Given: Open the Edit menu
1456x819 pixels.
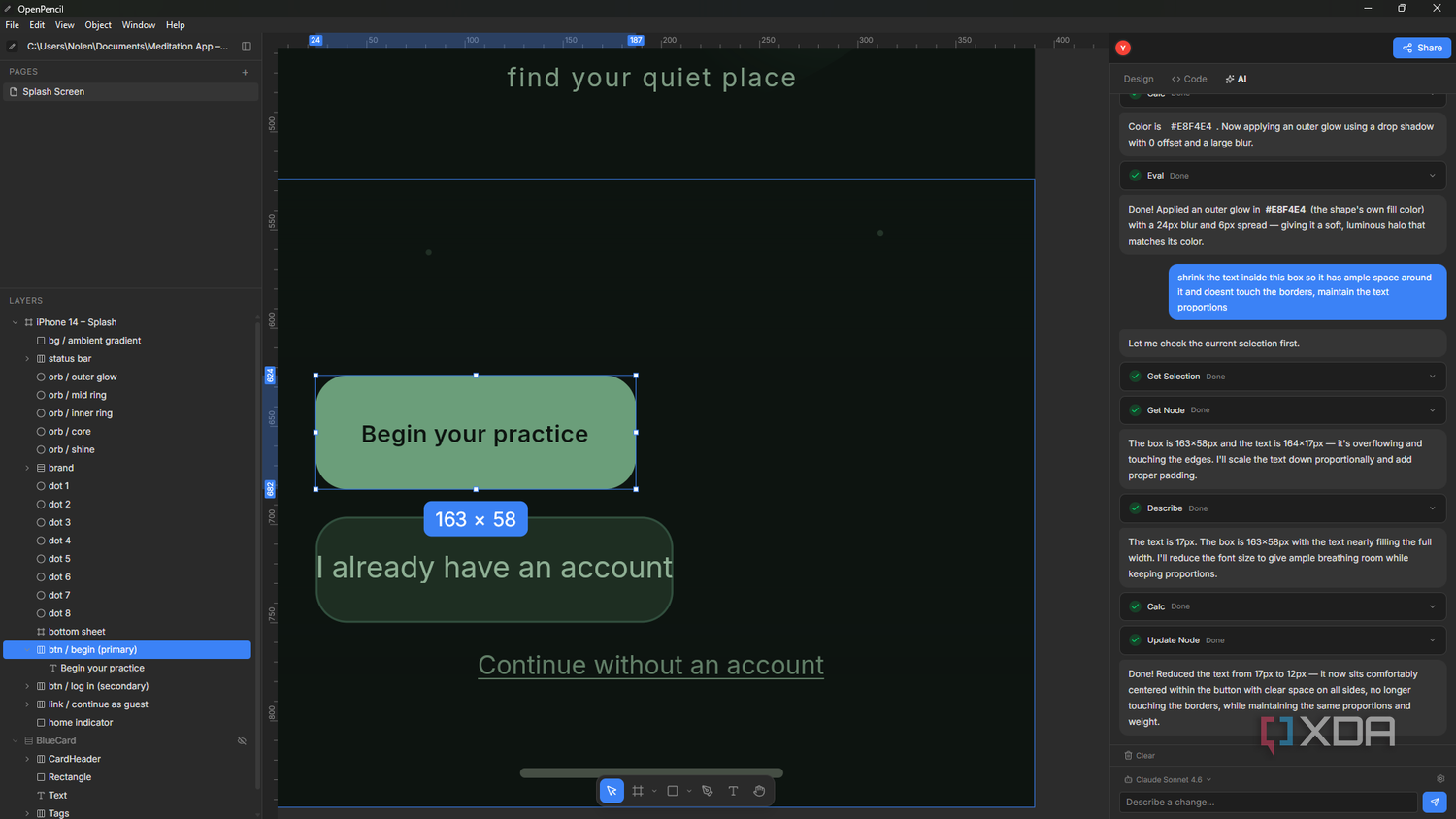Looking at the screenshot, I should tap(37, 25).
